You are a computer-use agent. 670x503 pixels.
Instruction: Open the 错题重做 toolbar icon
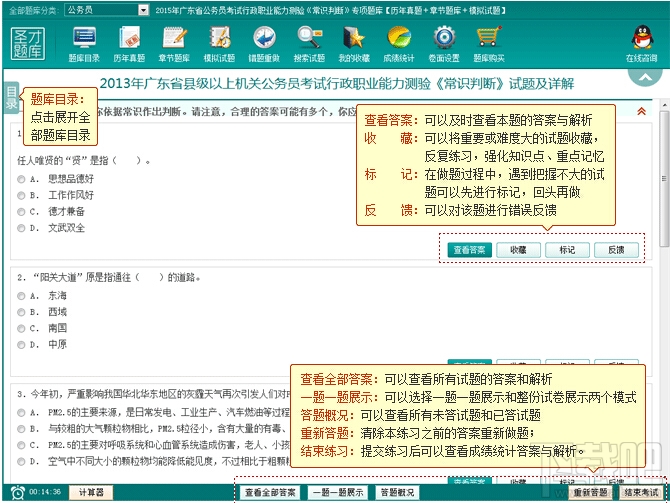[264, 44]
